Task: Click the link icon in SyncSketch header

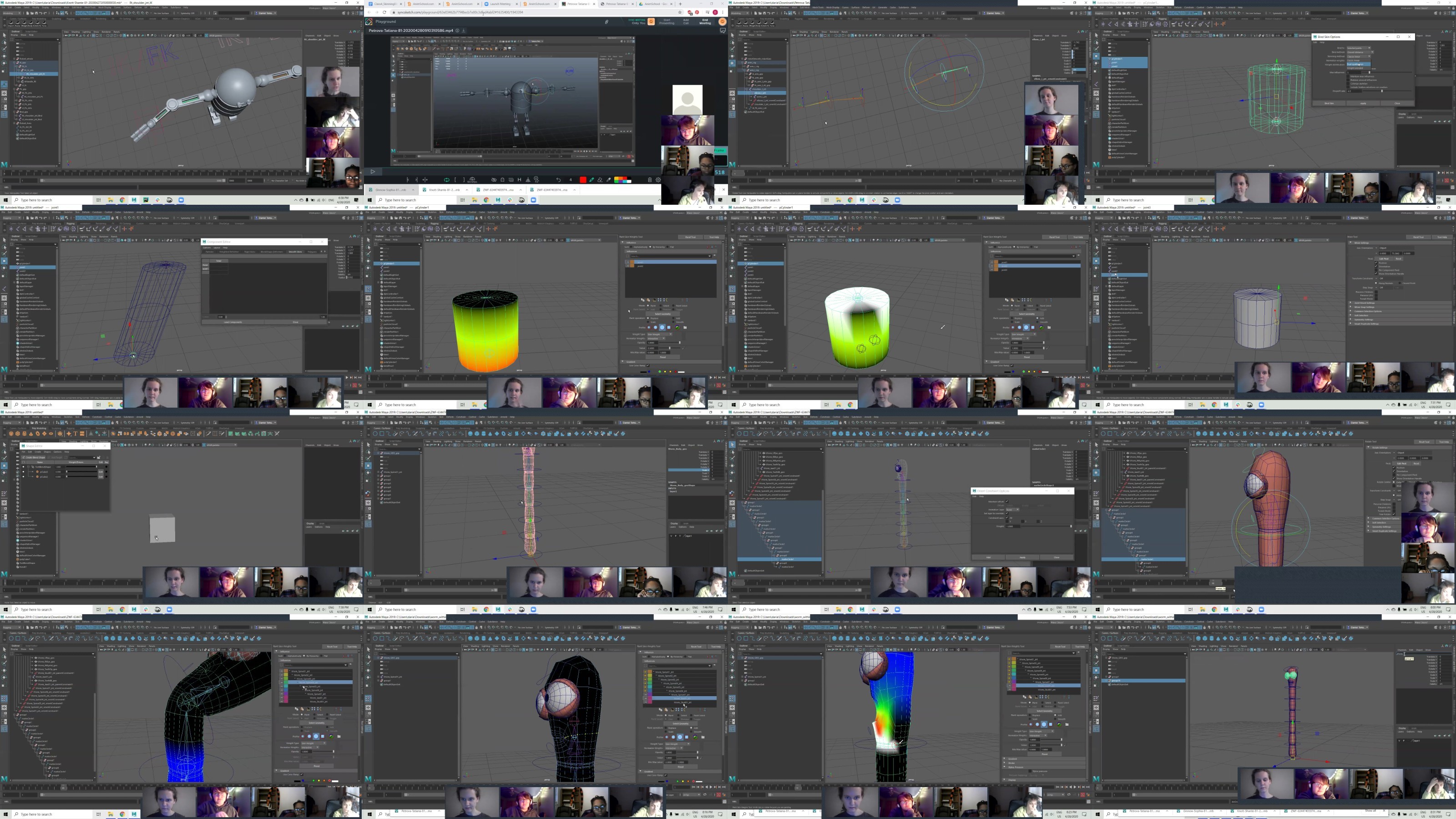Action: pyautogui.click(x=607, y=22)
